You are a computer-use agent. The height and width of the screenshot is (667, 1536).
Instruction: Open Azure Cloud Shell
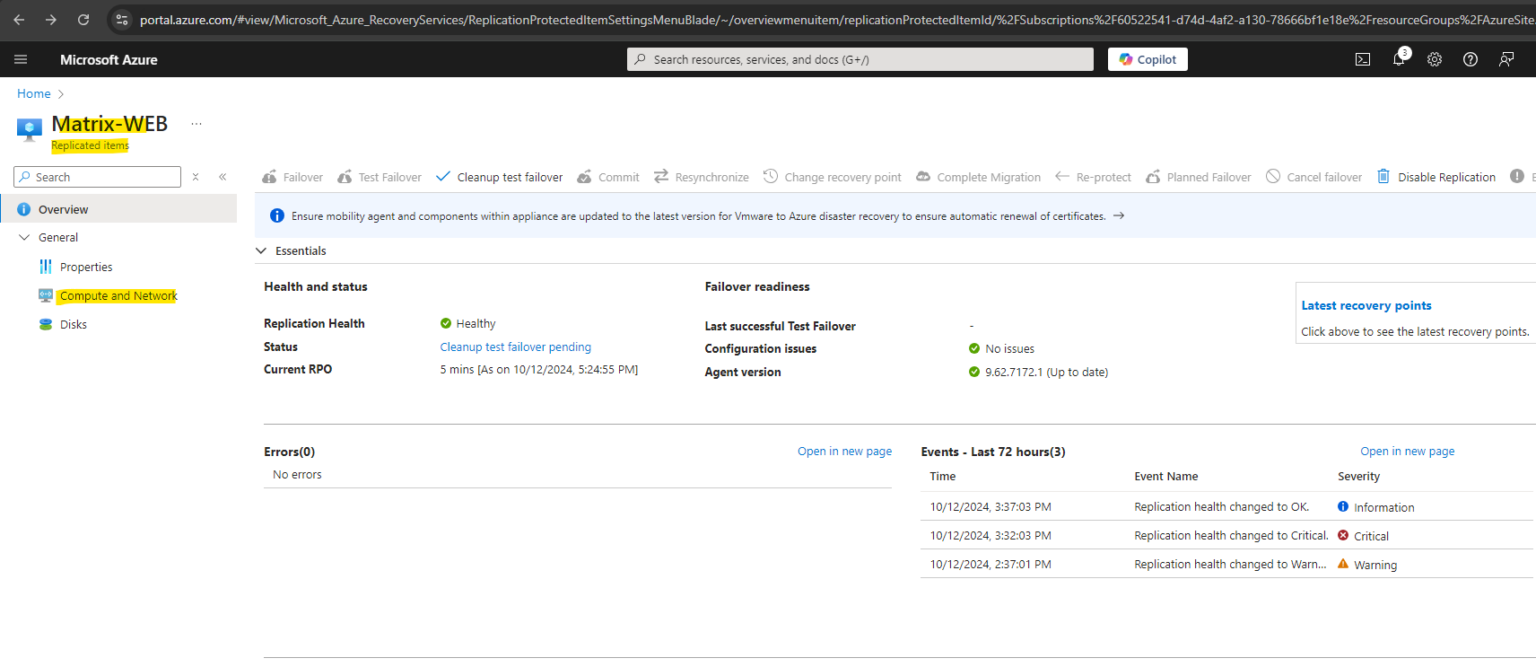tap(1362, 59)
